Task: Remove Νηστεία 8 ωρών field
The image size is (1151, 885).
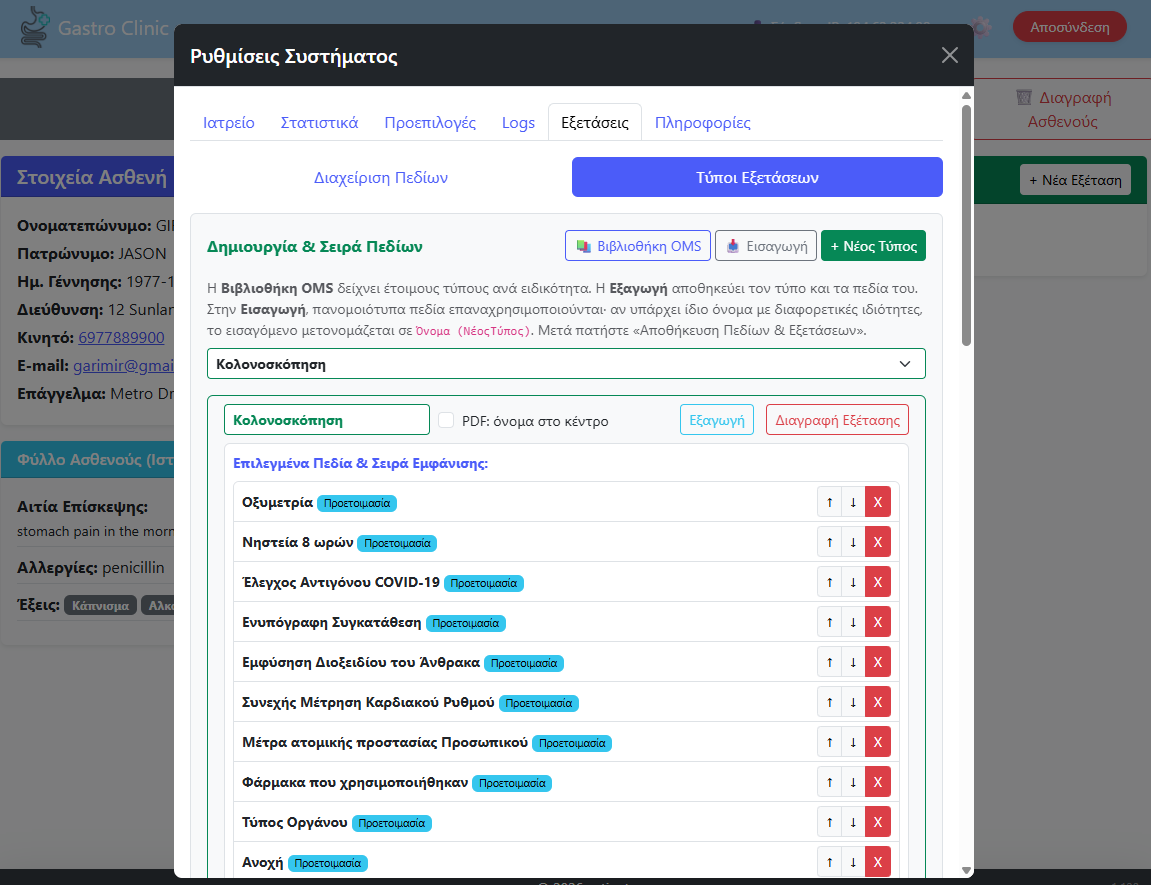Action: [877, 542]
